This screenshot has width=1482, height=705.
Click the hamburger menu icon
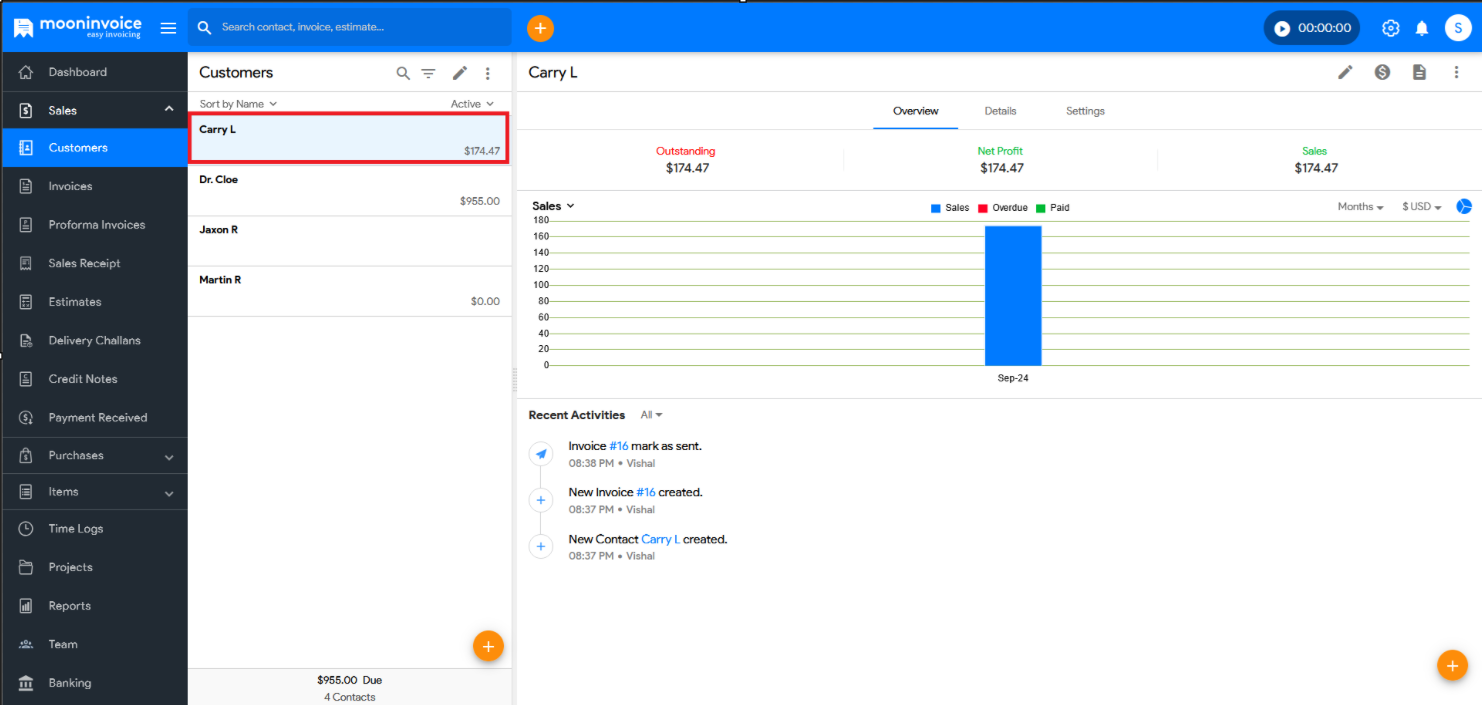pos(168,28)
